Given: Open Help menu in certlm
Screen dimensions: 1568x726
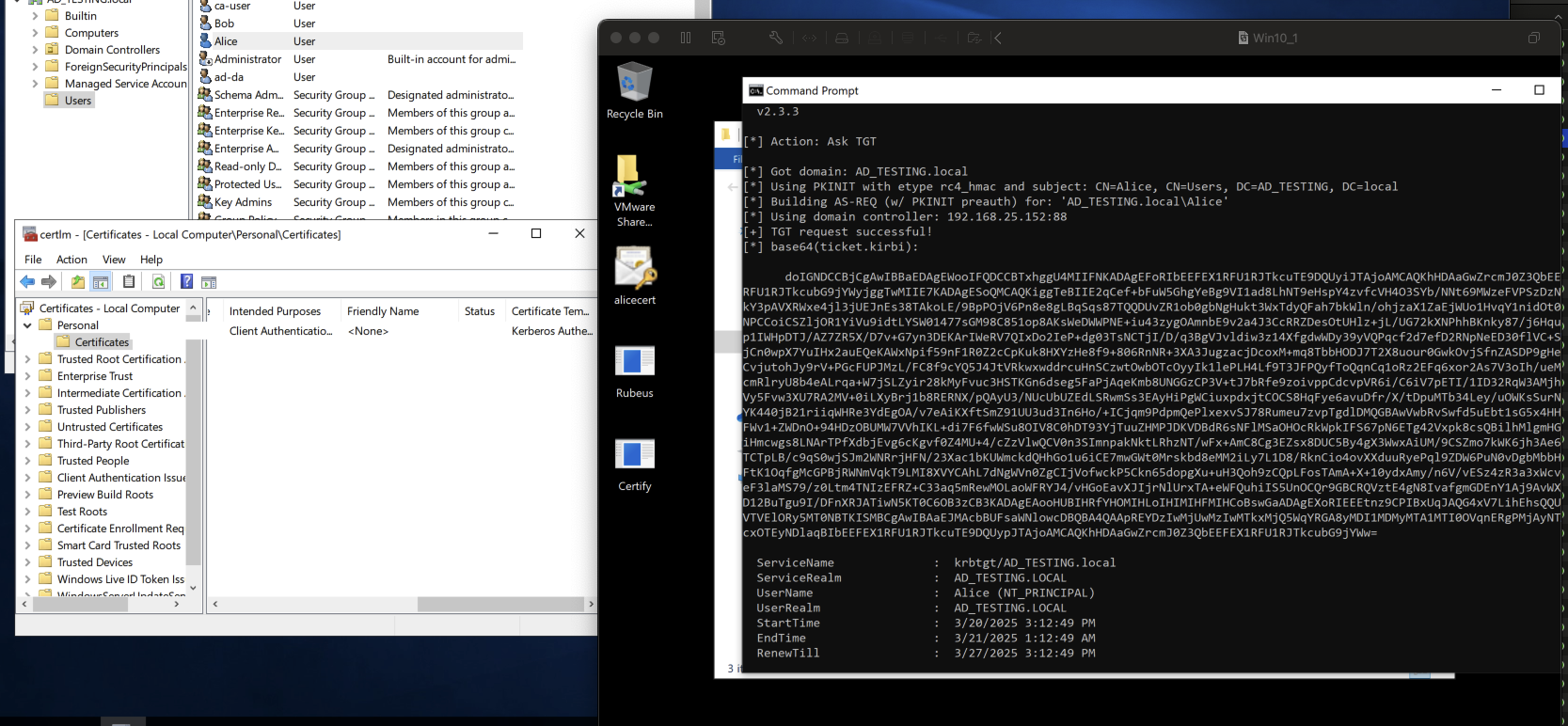Looking at the screenshot, I should coord(151,260).
